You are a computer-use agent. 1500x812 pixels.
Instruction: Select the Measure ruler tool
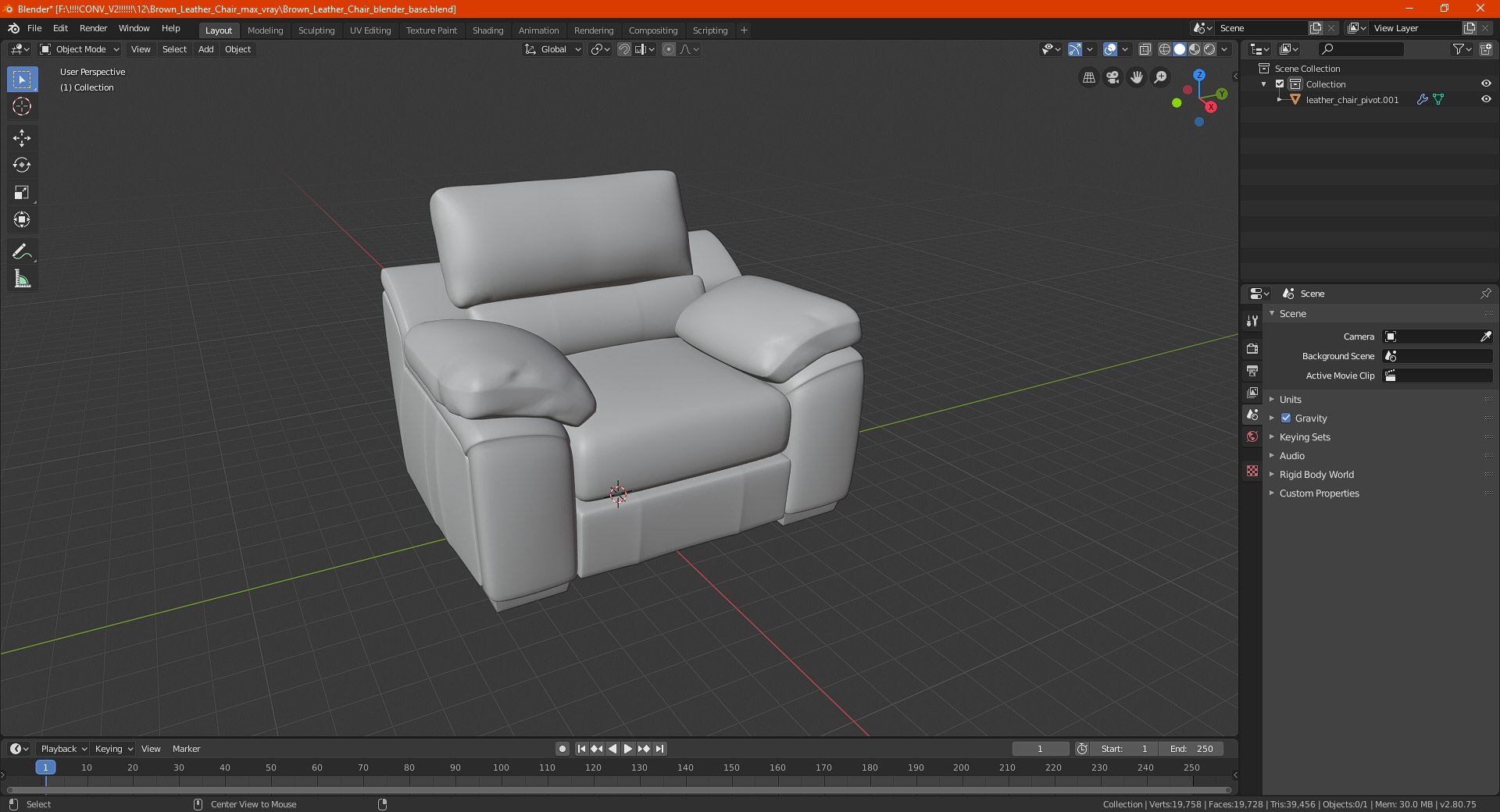pyautogui.click(x=22, y=279)
